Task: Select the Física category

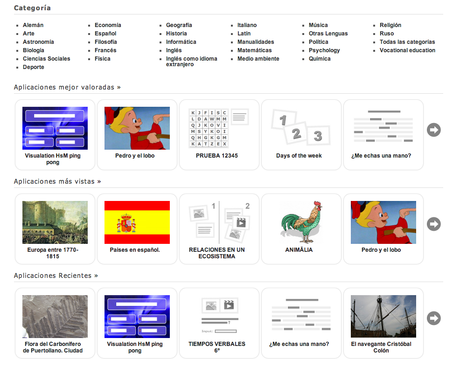Action: tap(102, 59)
